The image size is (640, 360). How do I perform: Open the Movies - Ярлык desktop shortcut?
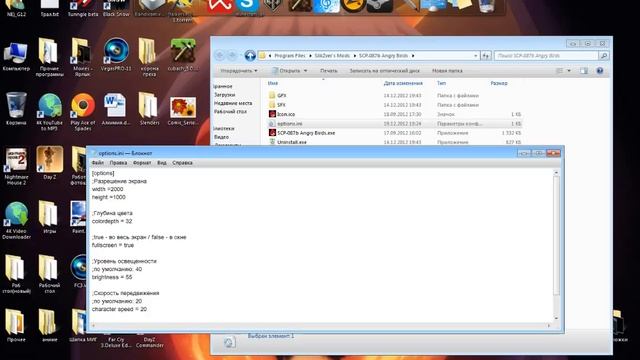coord(81,51)
